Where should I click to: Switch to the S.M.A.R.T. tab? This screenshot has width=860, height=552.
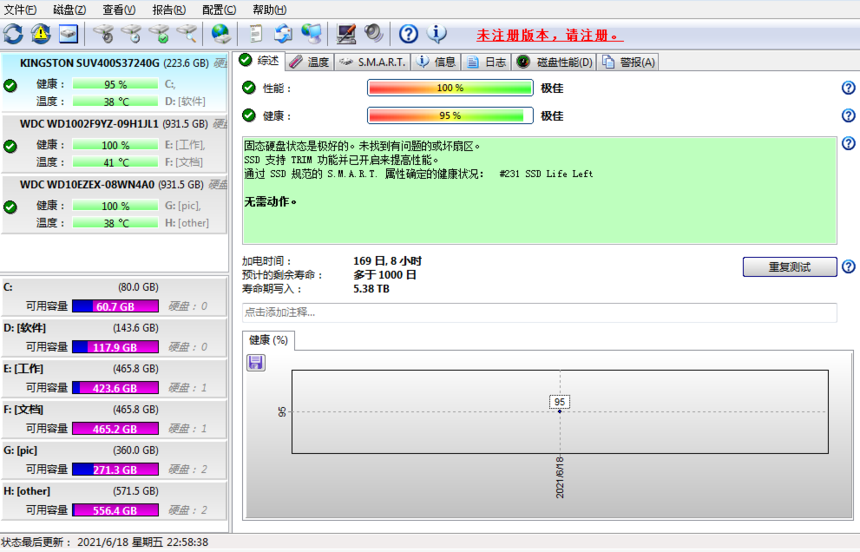(x=373, y=62)
